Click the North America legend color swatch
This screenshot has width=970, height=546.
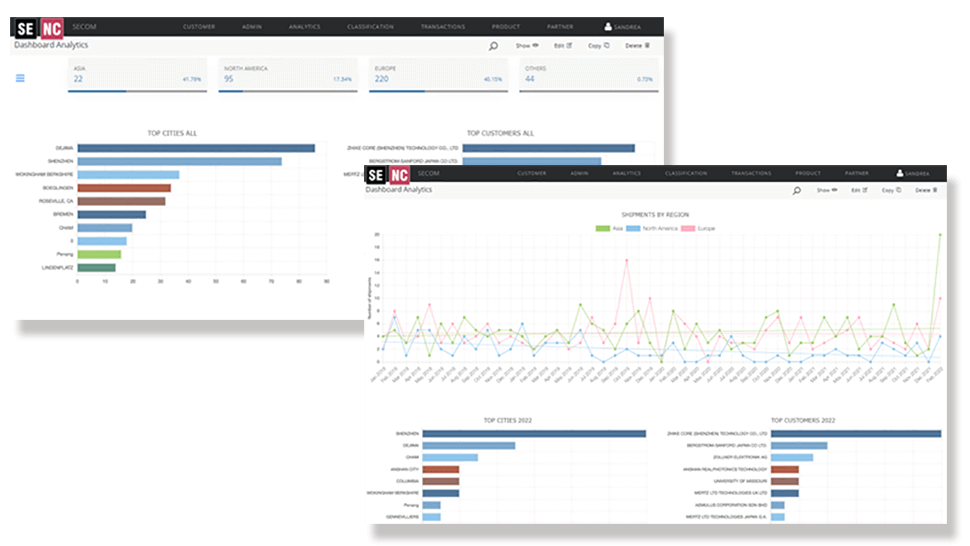(633, 228)
